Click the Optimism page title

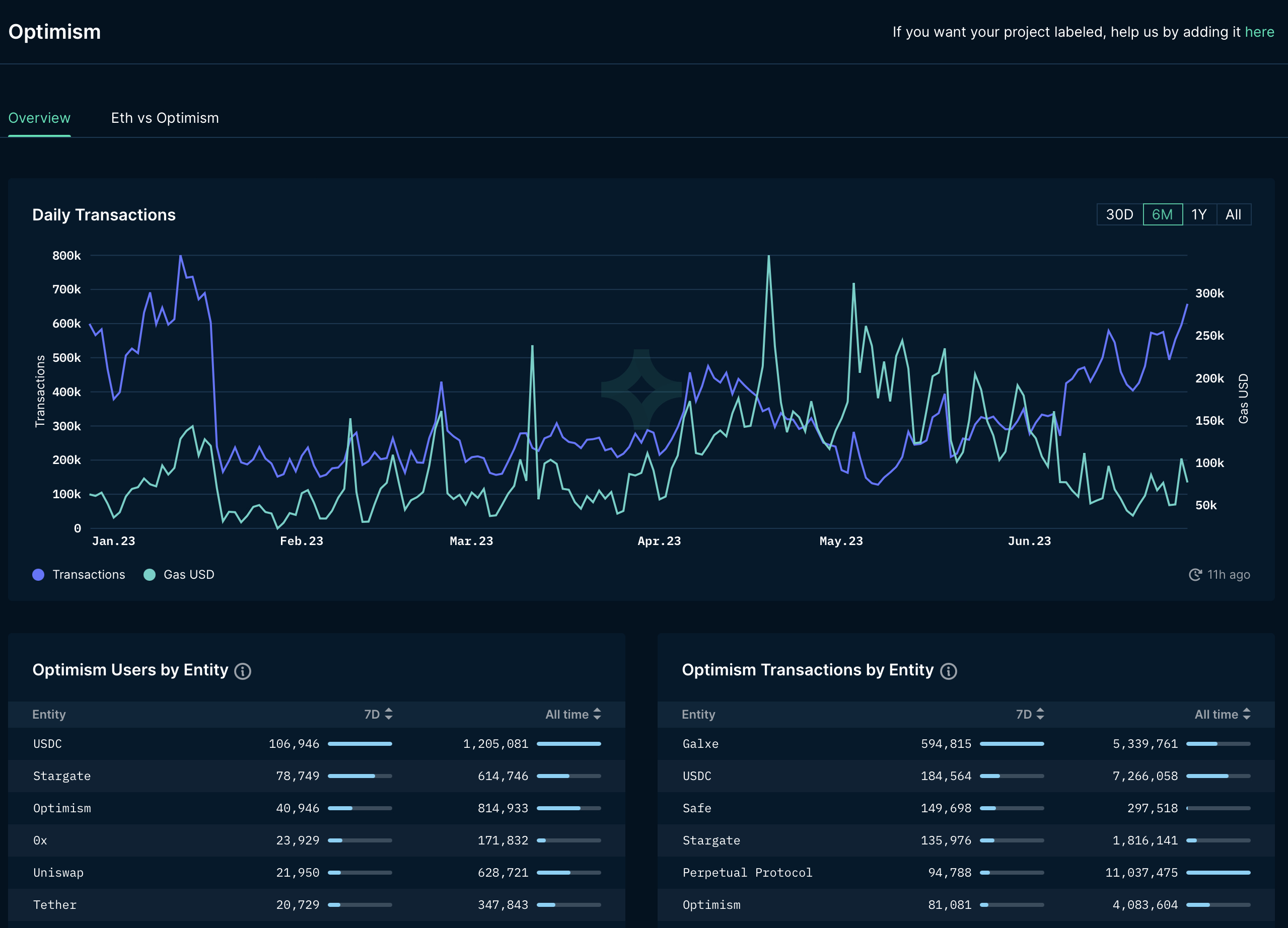pyautogui.click(x=54, y=32)
